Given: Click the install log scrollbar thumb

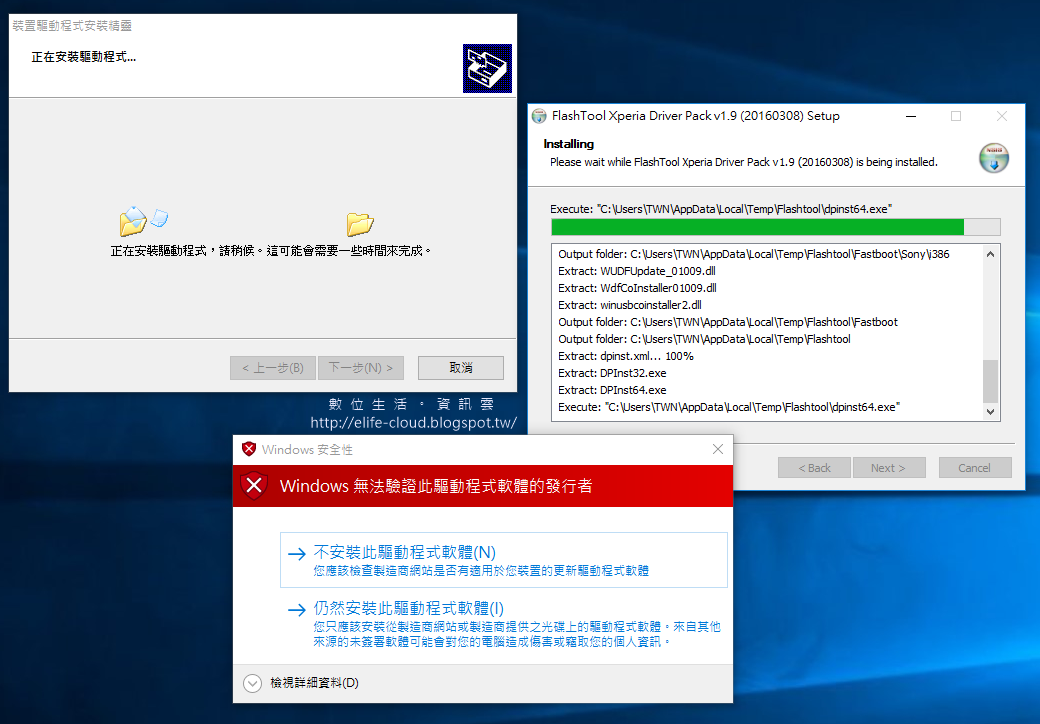Looking at the screenshot, I should (990, 381).
